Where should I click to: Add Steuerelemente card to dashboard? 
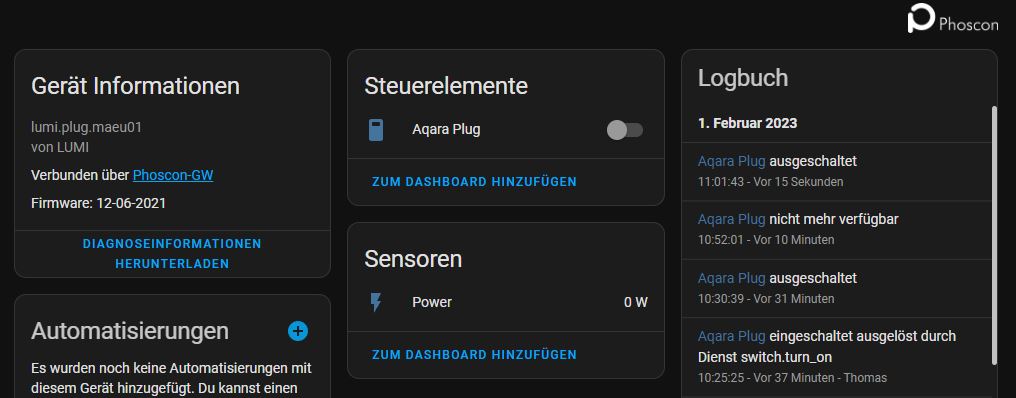point(474,182)
